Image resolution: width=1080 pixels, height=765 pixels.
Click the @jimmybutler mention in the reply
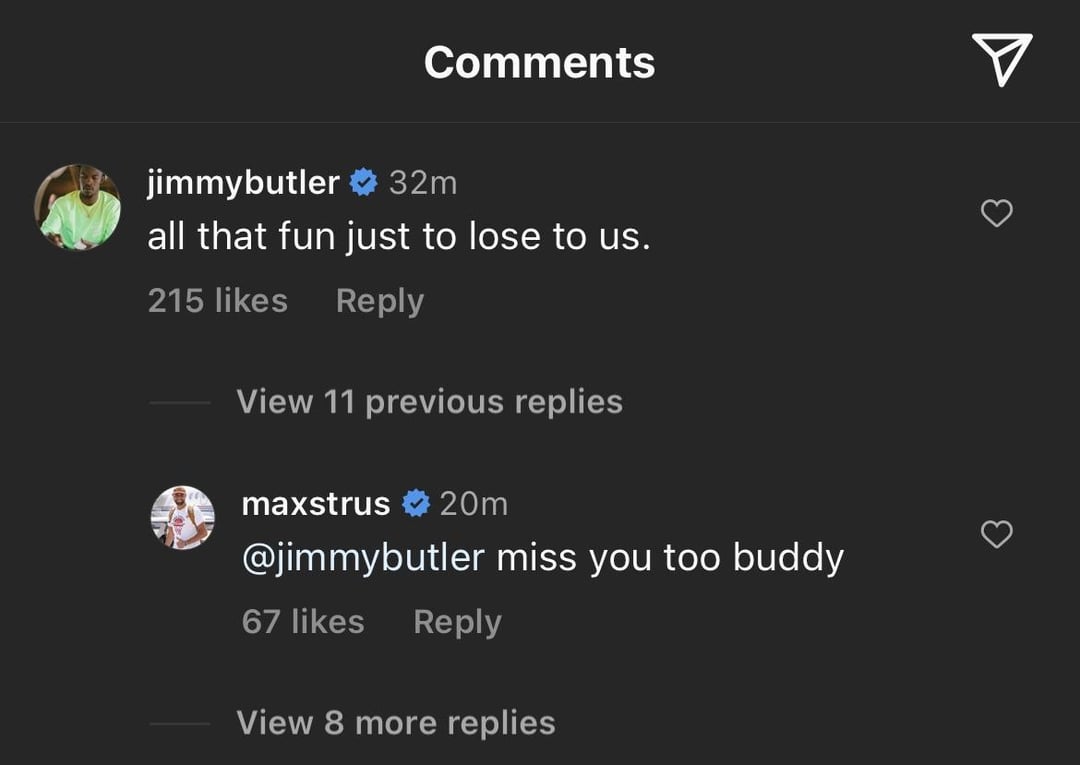tap(363, 558)
